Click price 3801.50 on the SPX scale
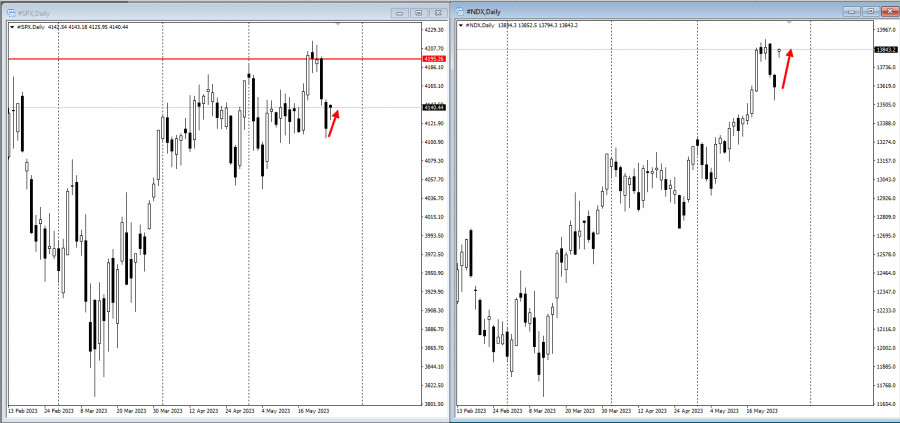The width and height of the screenshot is (900, 423). pos(436,403)
